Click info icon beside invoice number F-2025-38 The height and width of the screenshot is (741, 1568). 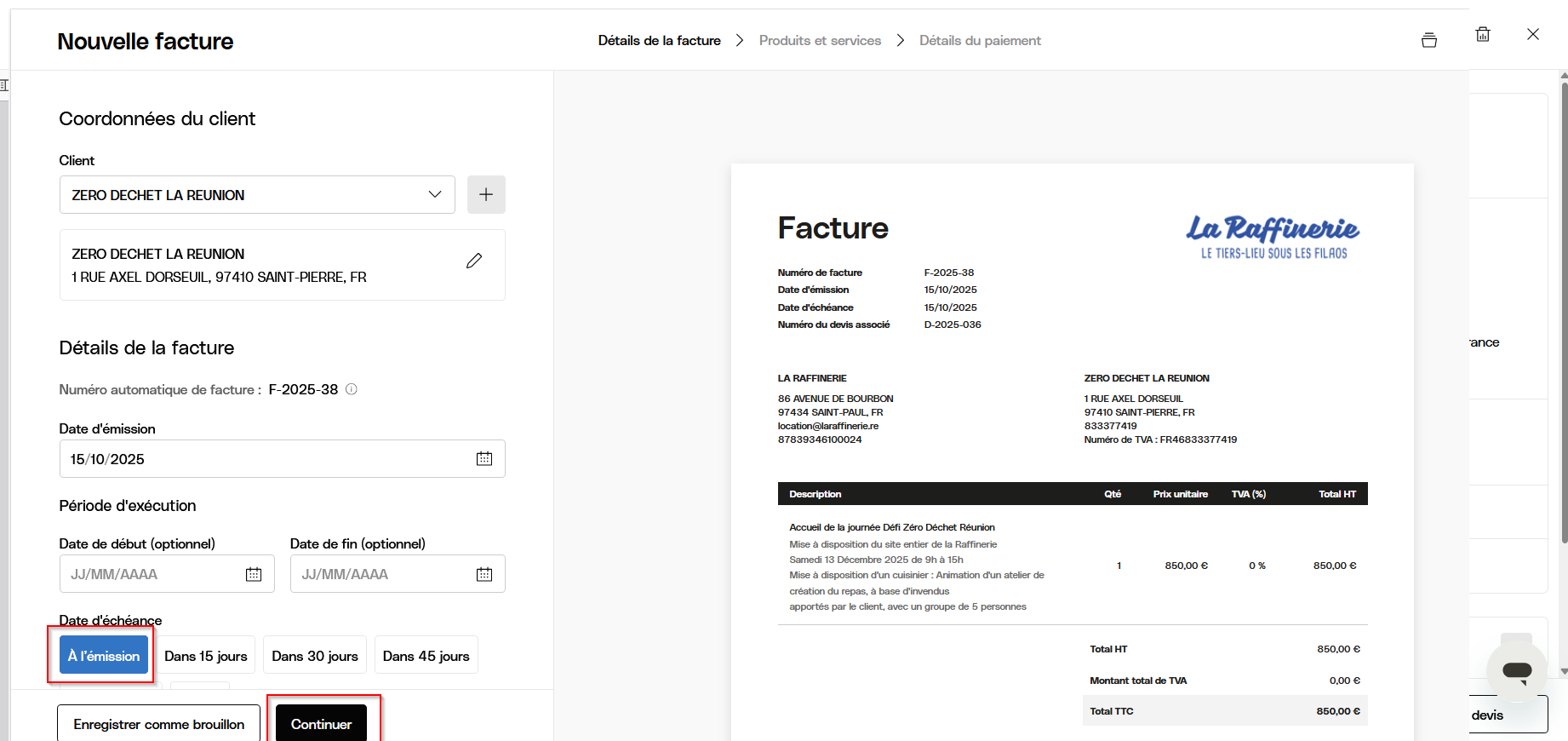coord(352,389)
